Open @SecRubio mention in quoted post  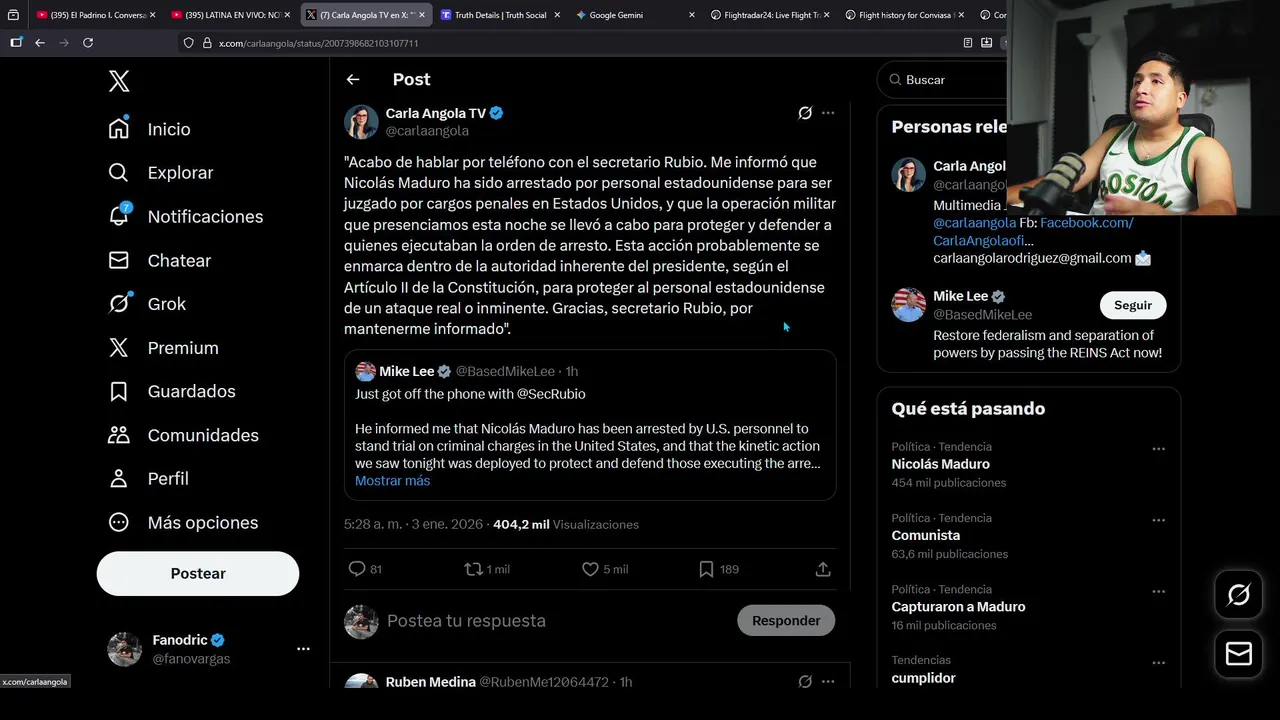point(551,394)
